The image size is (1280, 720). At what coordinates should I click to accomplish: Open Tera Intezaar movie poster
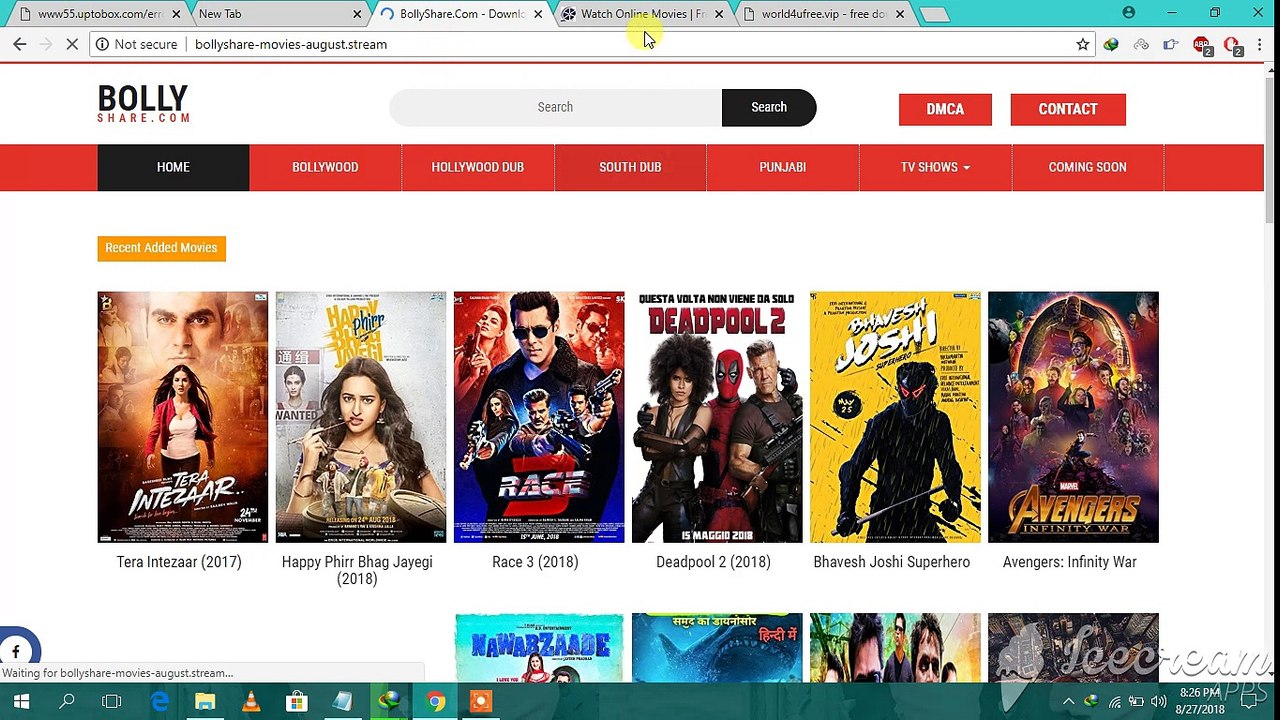(183, 417)
